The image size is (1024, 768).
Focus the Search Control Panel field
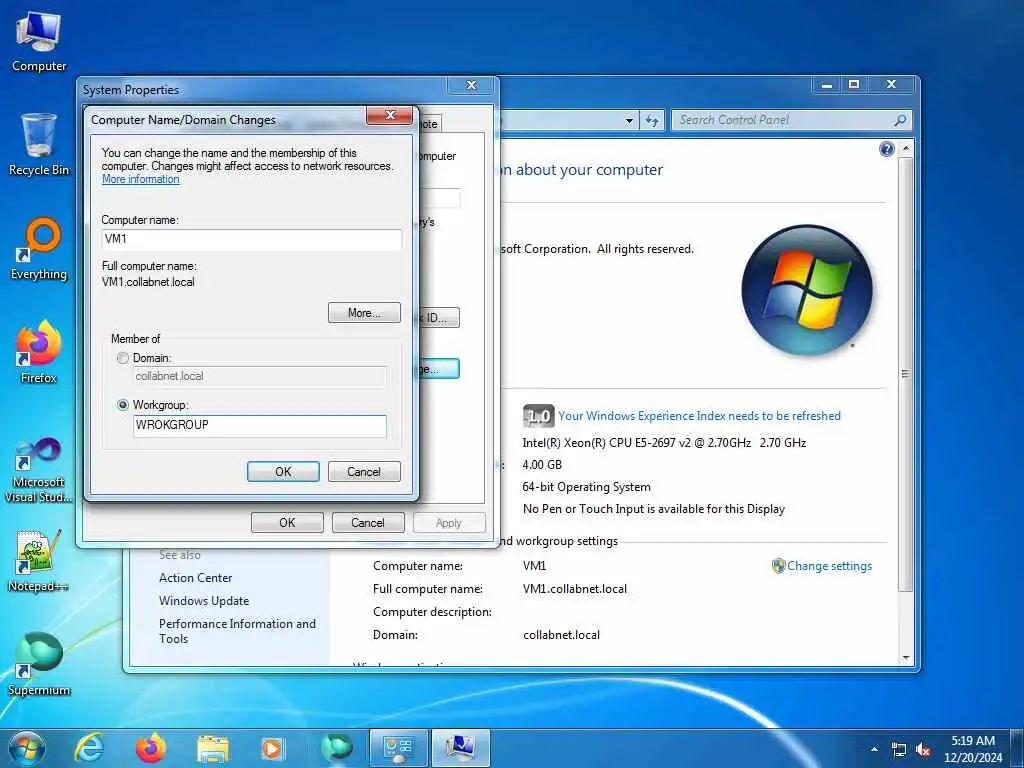point(790,120)
